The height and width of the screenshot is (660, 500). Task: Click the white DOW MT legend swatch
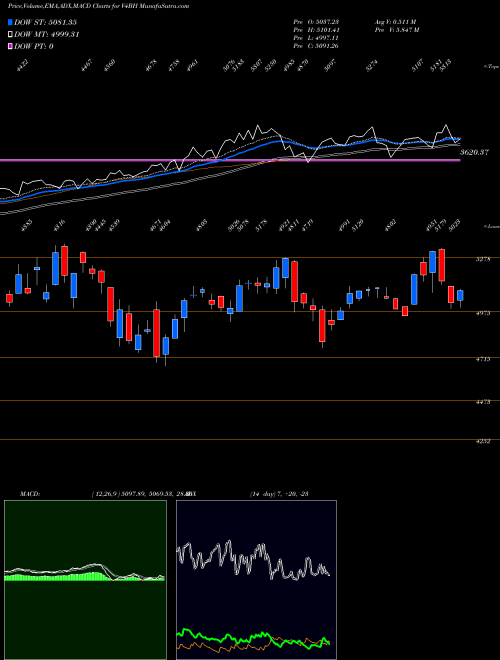(x=10, y=35)
